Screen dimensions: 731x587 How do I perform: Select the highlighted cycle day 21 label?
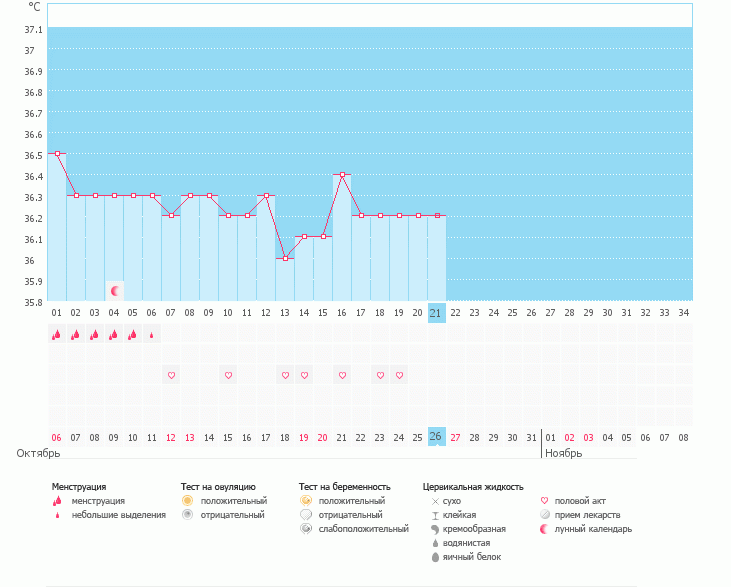(436, 313)
